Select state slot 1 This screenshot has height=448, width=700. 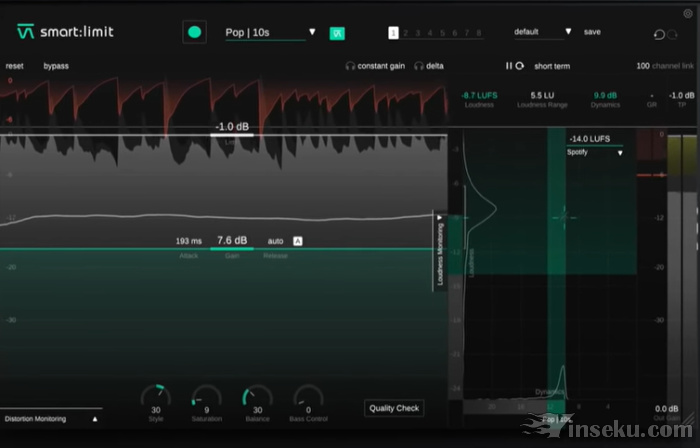pos(393,33)
